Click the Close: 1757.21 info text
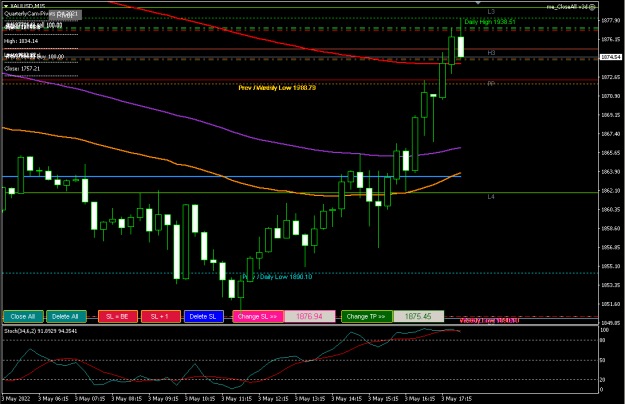This screenshot has height=404, width=625. point(22,69)
